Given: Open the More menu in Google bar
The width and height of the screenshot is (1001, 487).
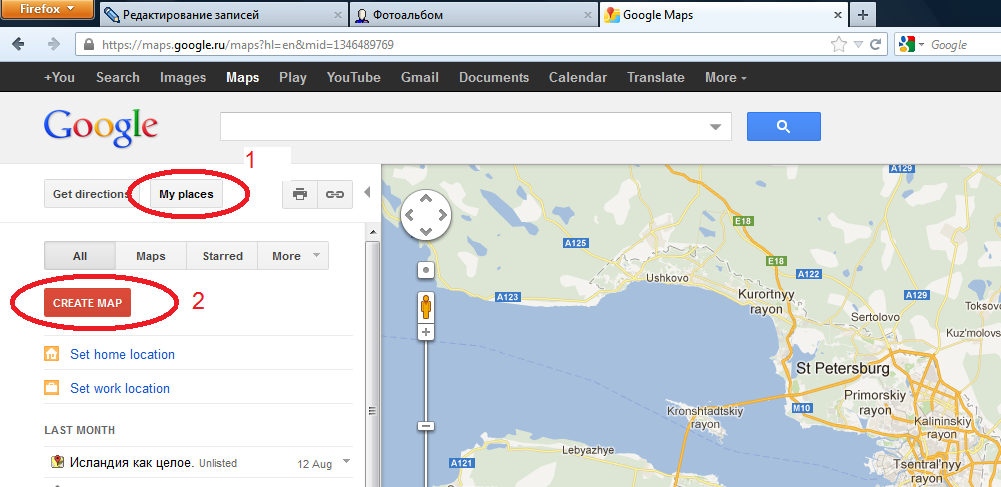Looking at the screenshot, I should [x=726, y=77].
